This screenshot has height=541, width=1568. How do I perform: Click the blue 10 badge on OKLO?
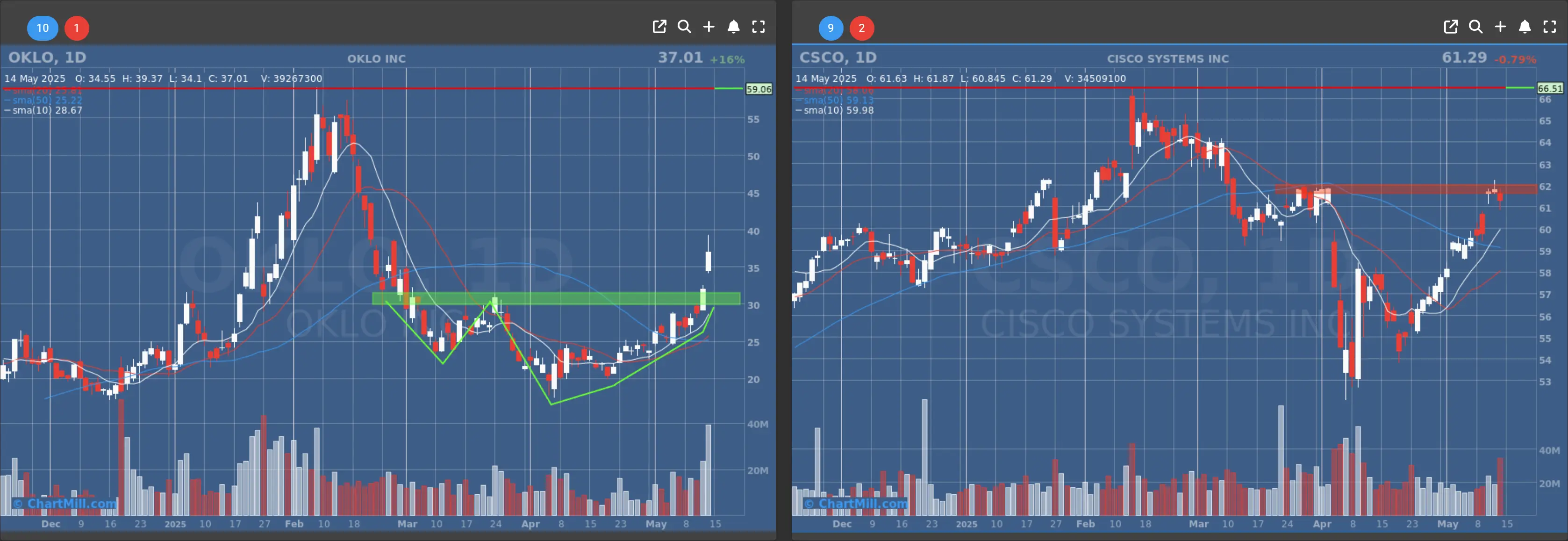click(x=43, y=28)
